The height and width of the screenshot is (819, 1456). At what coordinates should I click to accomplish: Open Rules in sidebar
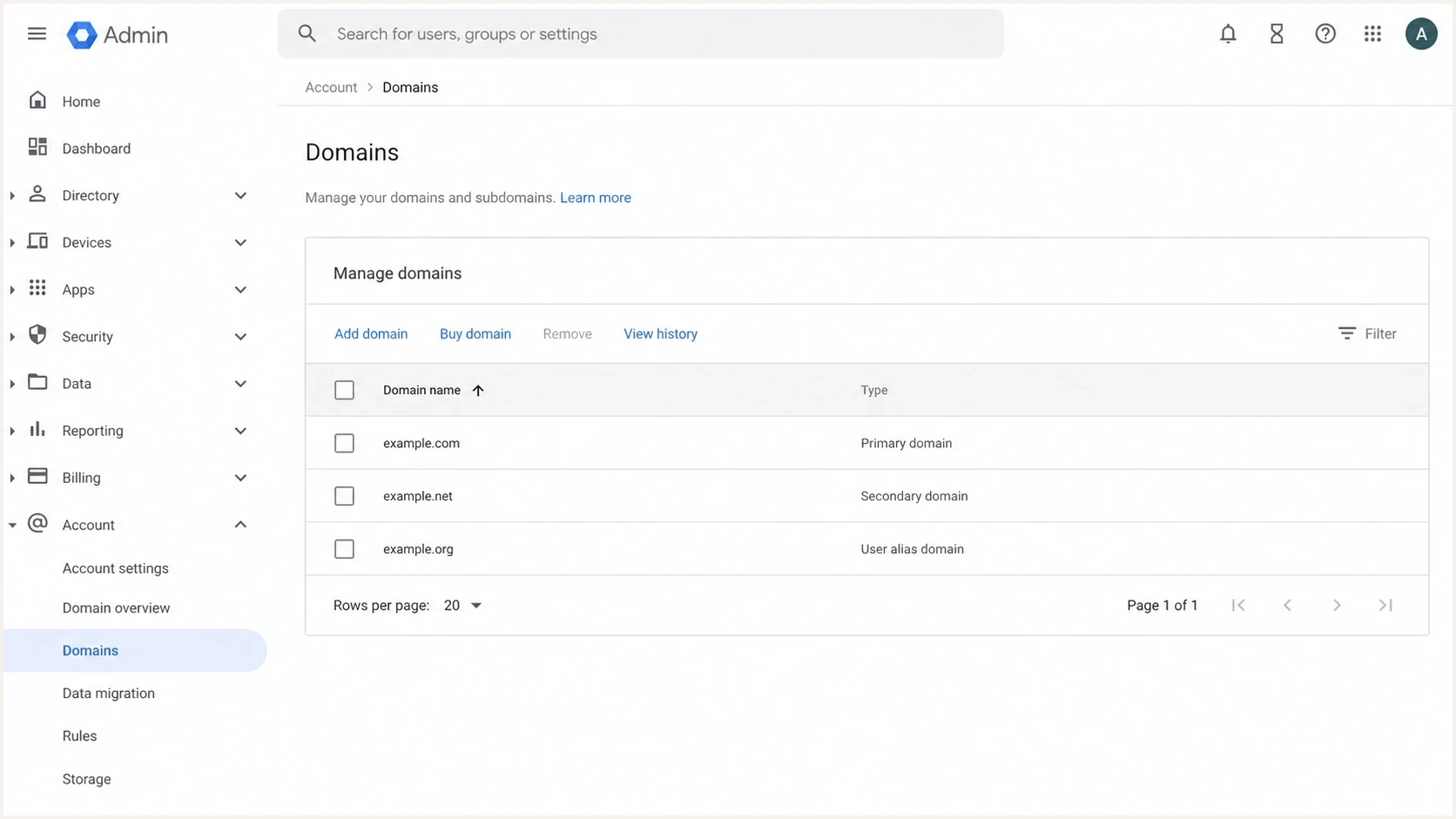79,735
